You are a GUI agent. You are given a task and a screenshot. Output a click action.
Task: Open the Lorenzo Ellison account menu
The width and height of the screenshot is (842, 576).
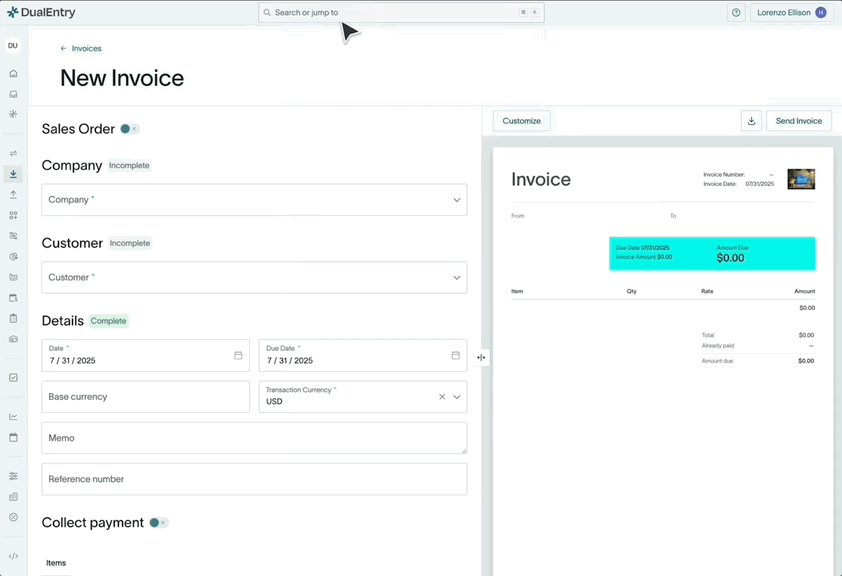tap(791, 12)
